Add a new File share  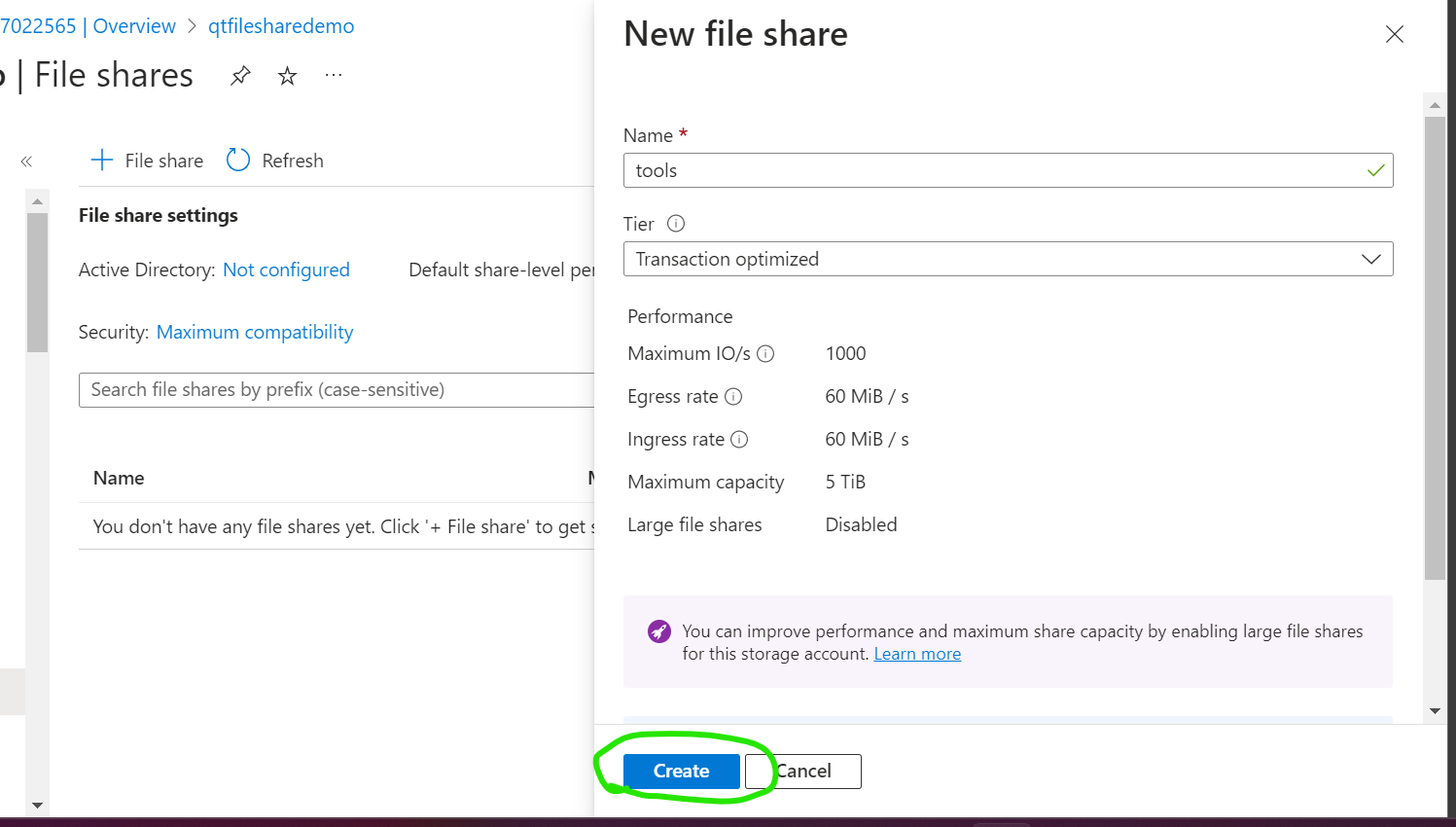[x=147, y=161]
